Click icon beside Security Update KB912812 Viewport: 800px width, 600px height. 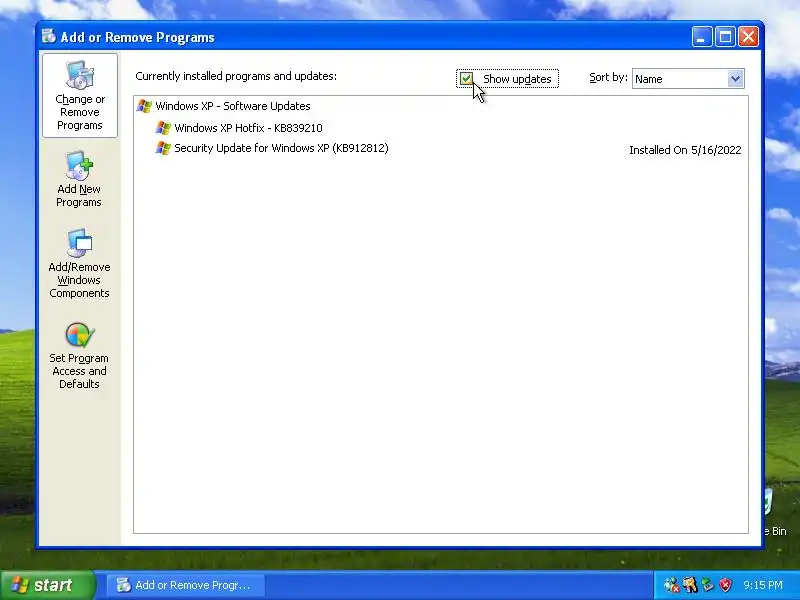(x=163, y=148)
